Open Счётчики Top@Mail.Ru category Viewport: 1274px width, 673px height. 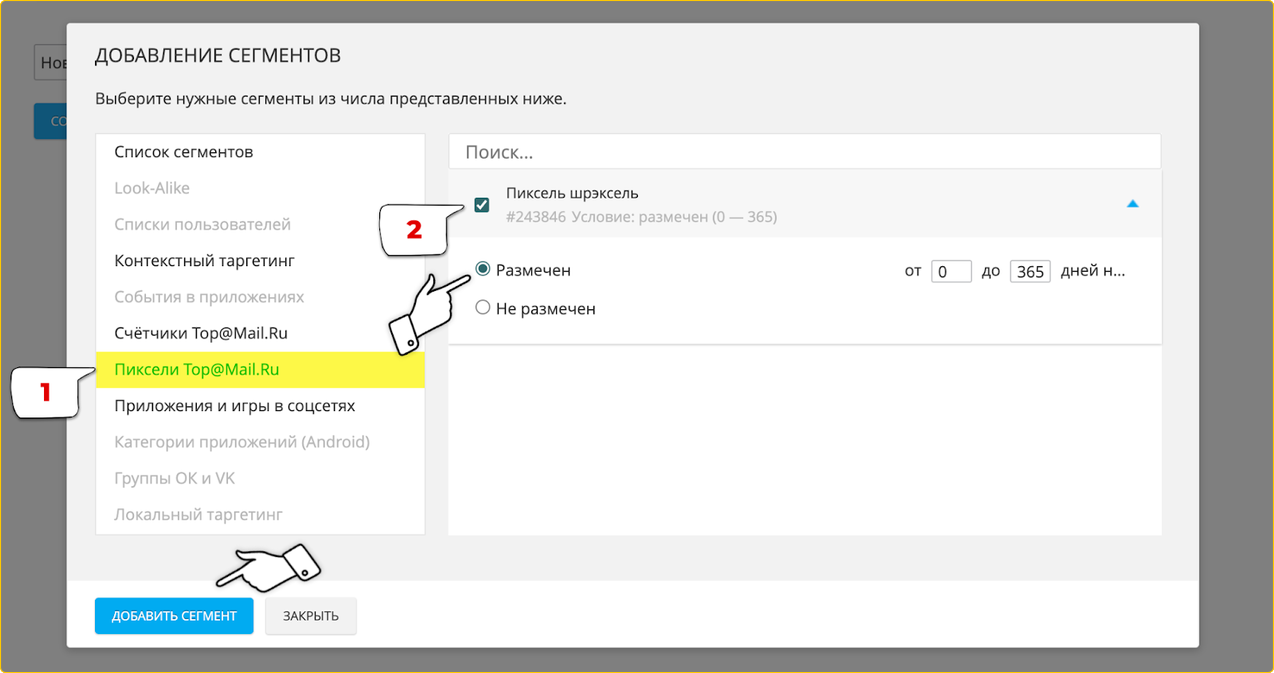pos(201,333)
